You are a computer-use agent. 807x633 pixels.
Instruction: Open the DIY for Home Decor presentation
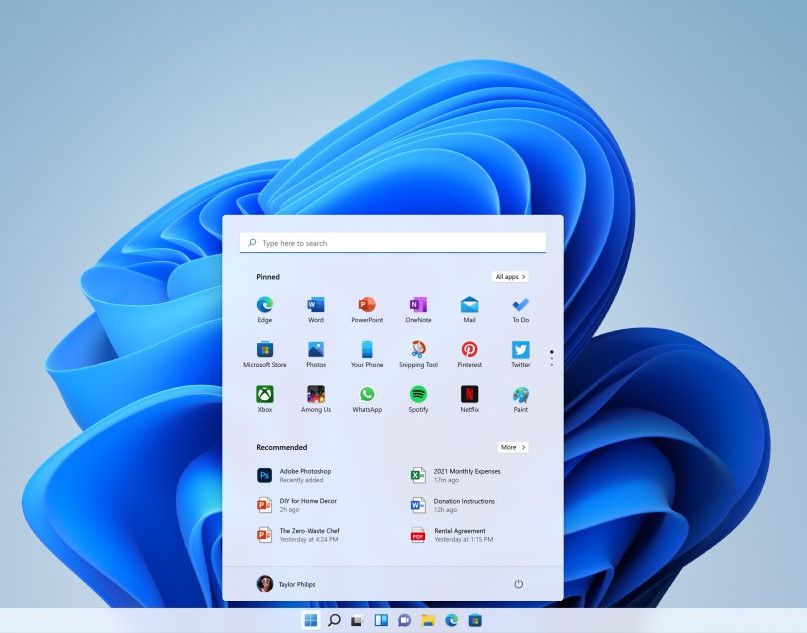pos(297,505)
